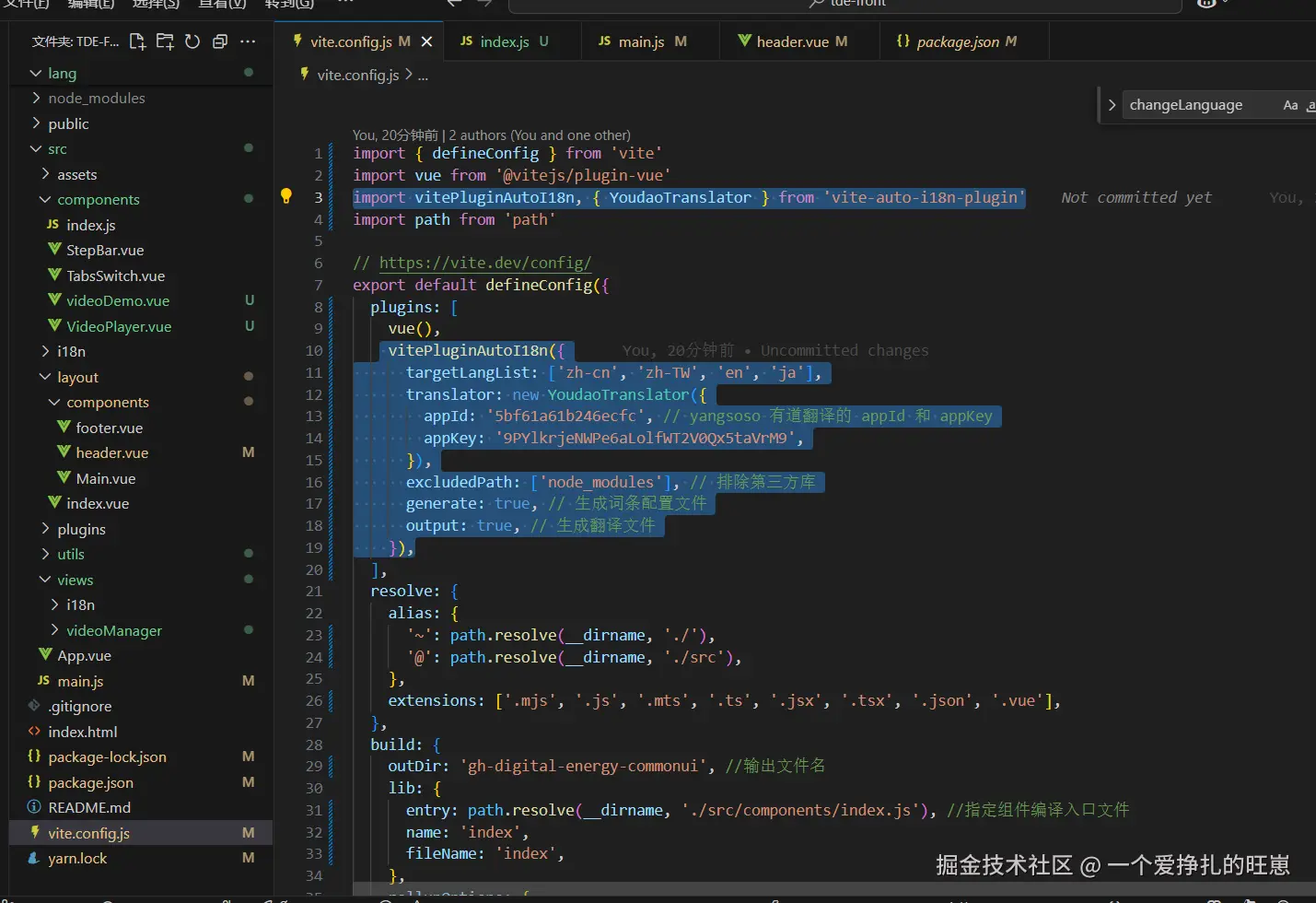Click the Vue icon of StepBar.vue
The image size is (1316, 903).
(54, 250)
